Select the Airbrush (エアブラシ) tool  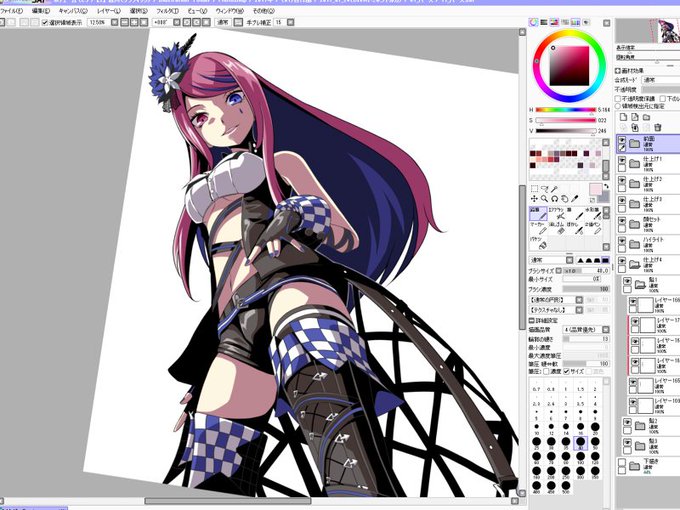[556, 213]
